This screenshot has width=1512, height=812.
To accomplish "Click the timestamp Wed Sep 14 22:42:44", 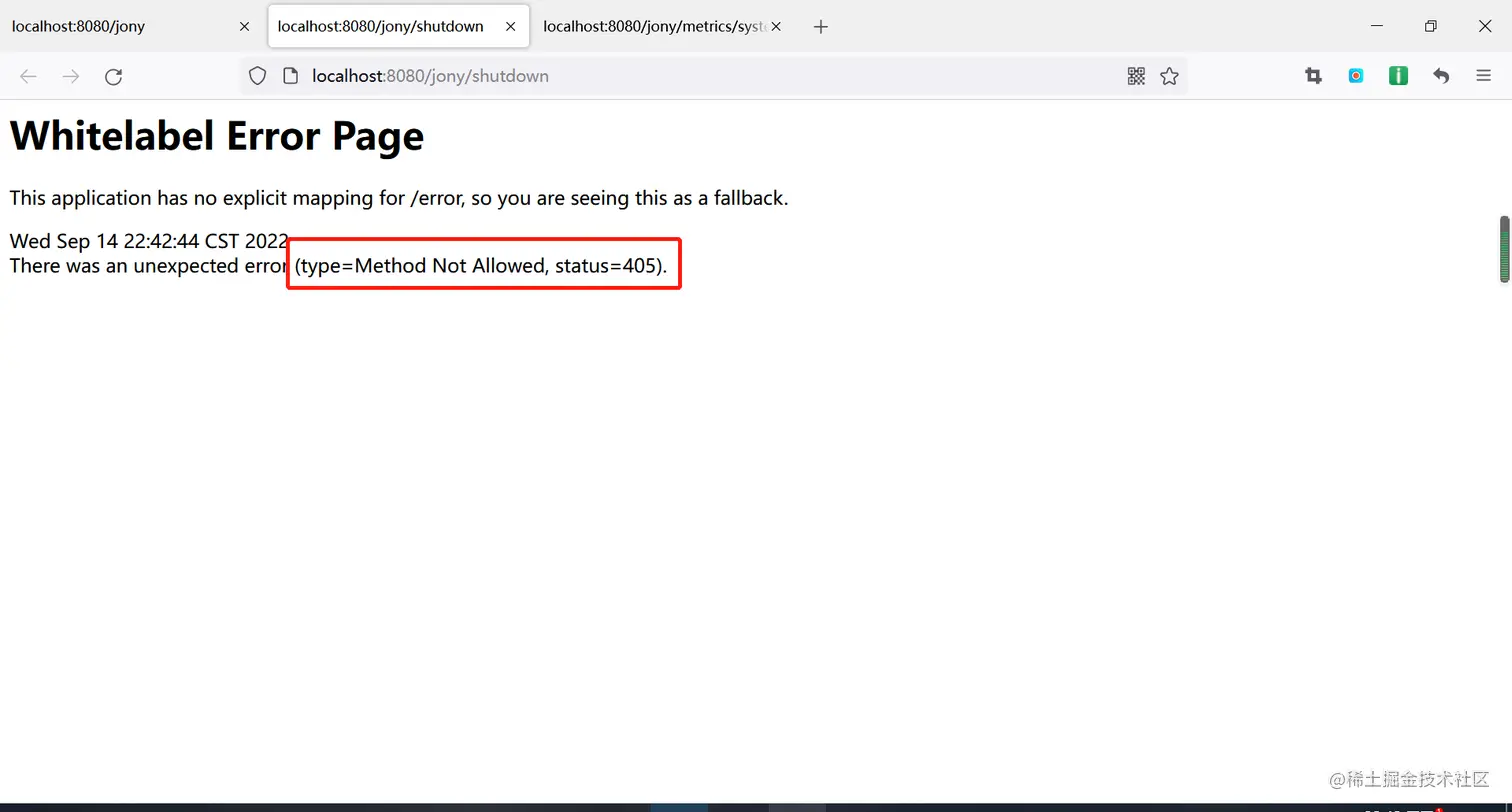I will pos(149,241).
